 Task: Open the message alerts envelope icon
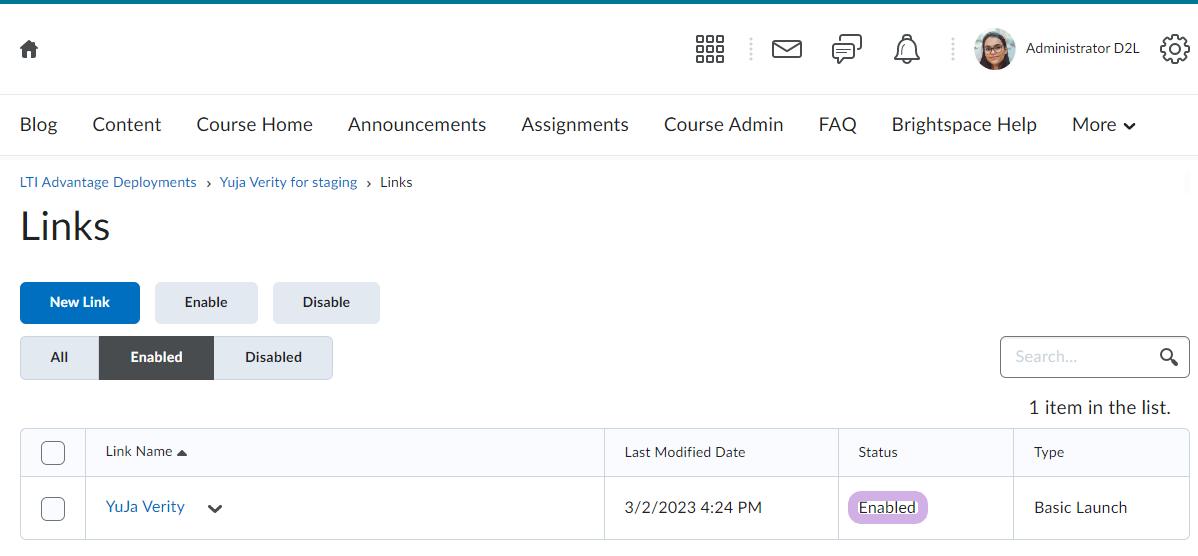coord(787,49)
